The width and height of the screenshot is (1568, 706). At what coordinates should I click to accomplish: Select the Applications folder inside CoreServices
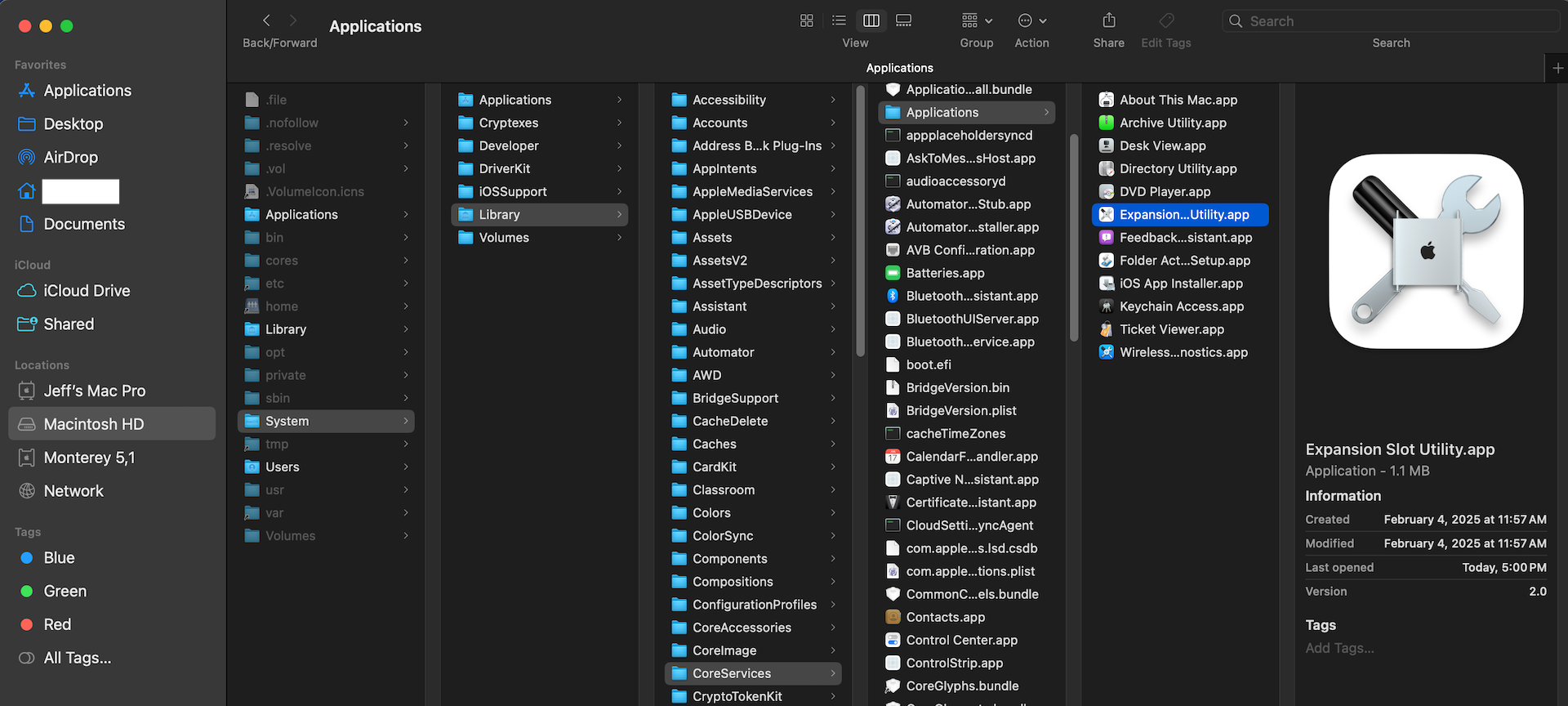(966, 113)
